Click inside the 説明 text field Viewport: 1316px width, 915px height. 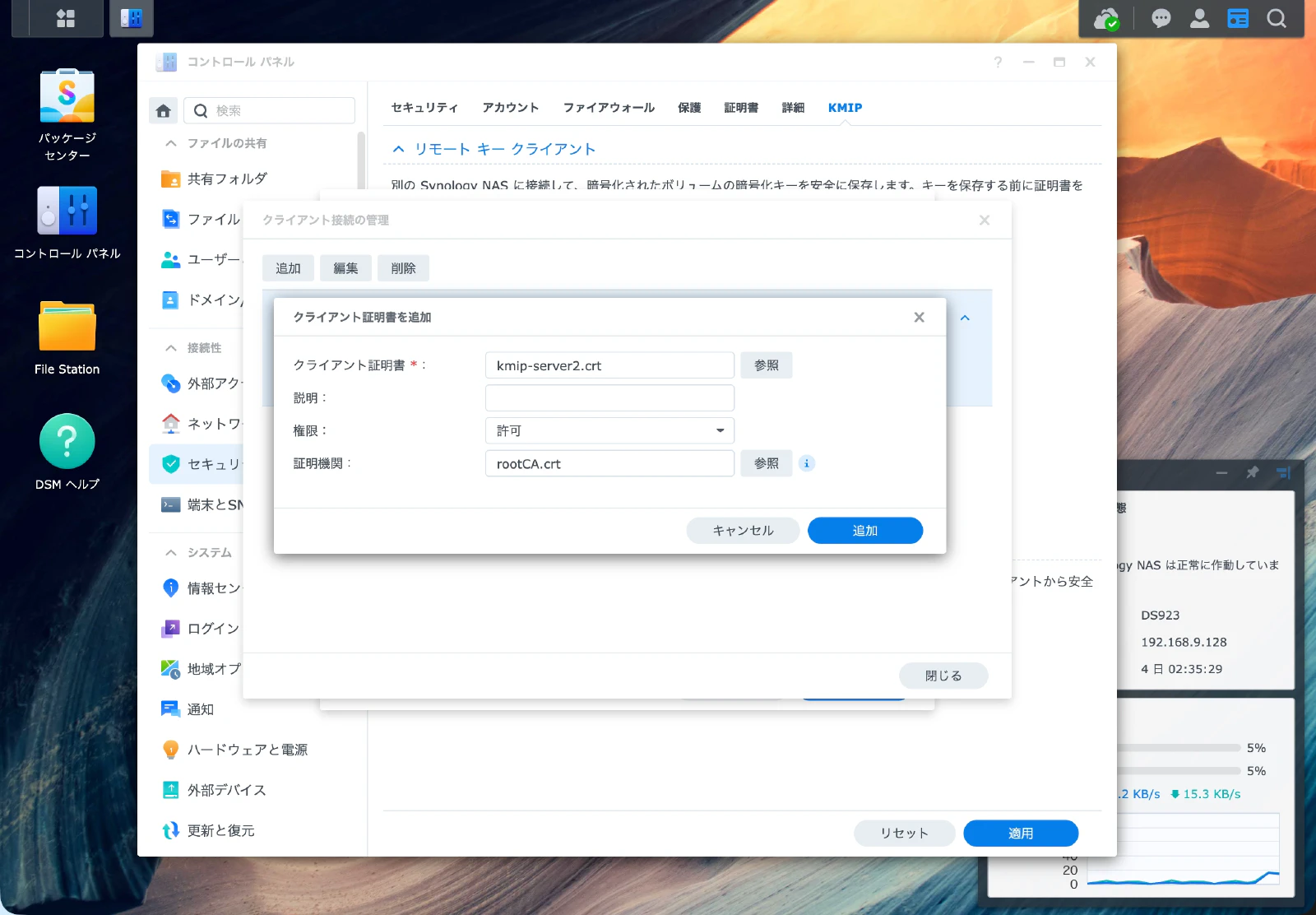click(609, 397)
